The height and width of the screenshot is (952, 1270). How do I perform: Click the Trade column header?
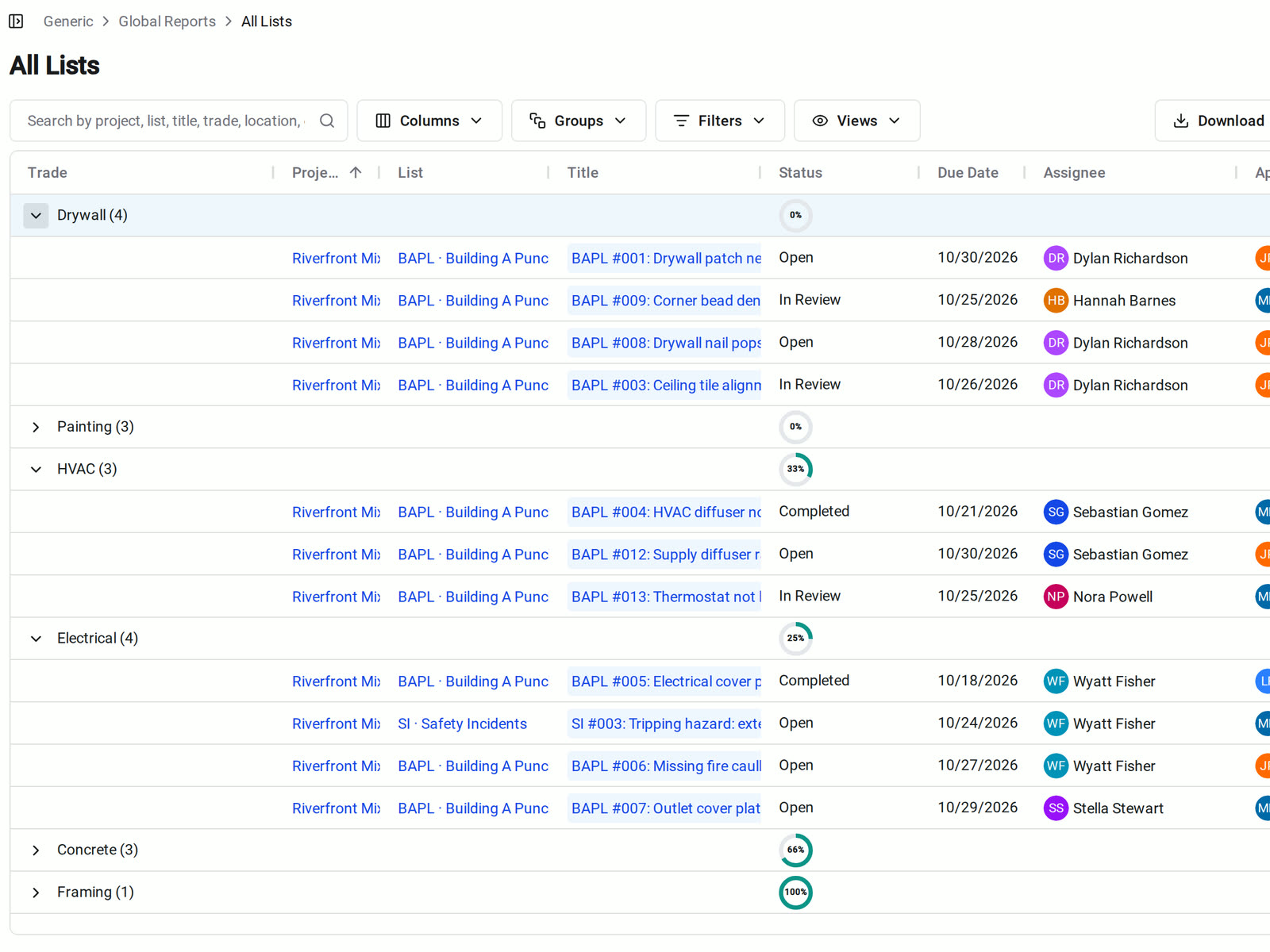pos(48,172)
